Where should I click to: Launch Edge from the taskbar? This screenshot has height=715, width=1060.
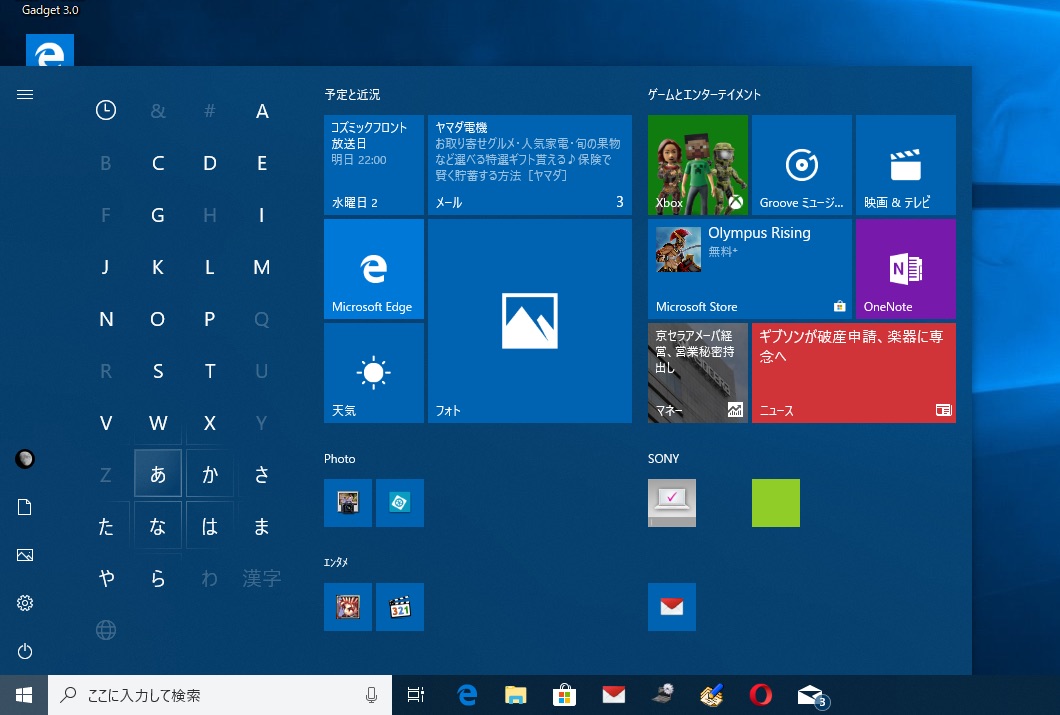467,695
